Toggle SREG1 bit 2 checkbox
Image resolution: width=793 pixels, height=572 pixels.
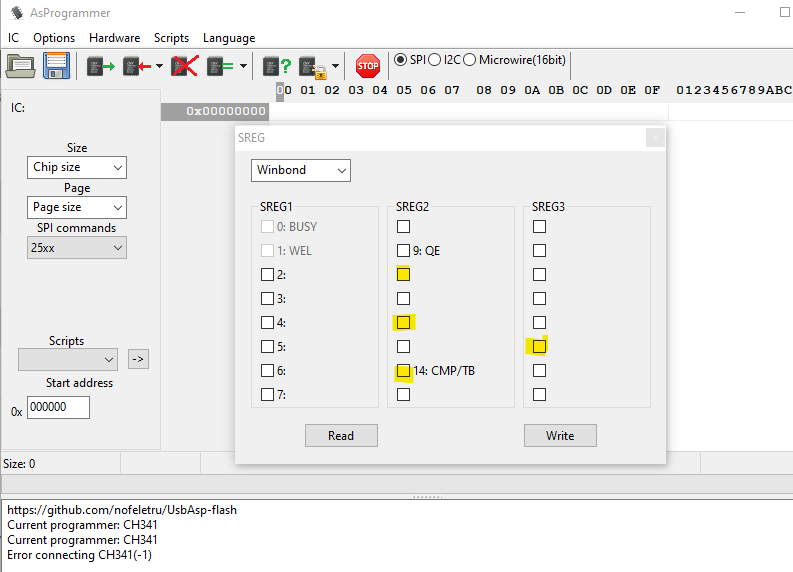click(267, 275)
